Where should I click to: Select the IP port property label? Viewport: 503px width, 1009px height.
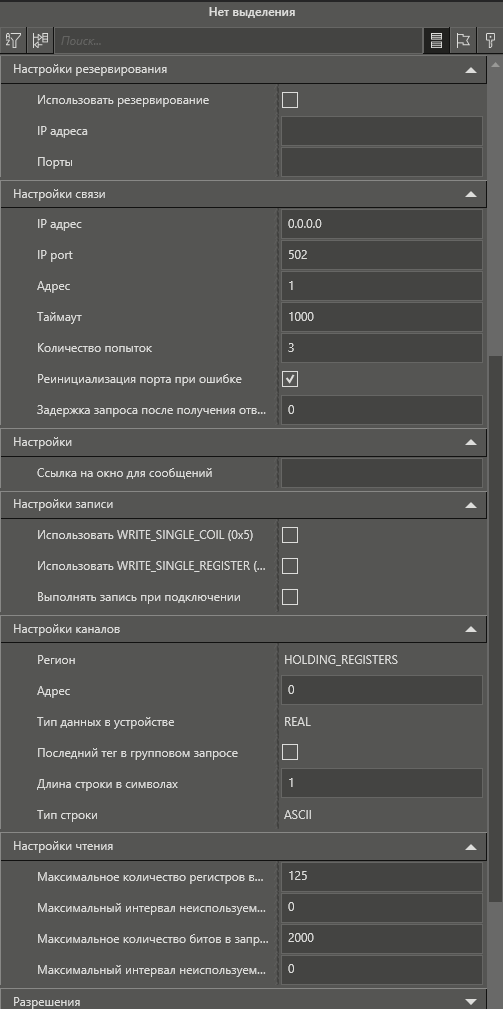(x=55, y=255)
